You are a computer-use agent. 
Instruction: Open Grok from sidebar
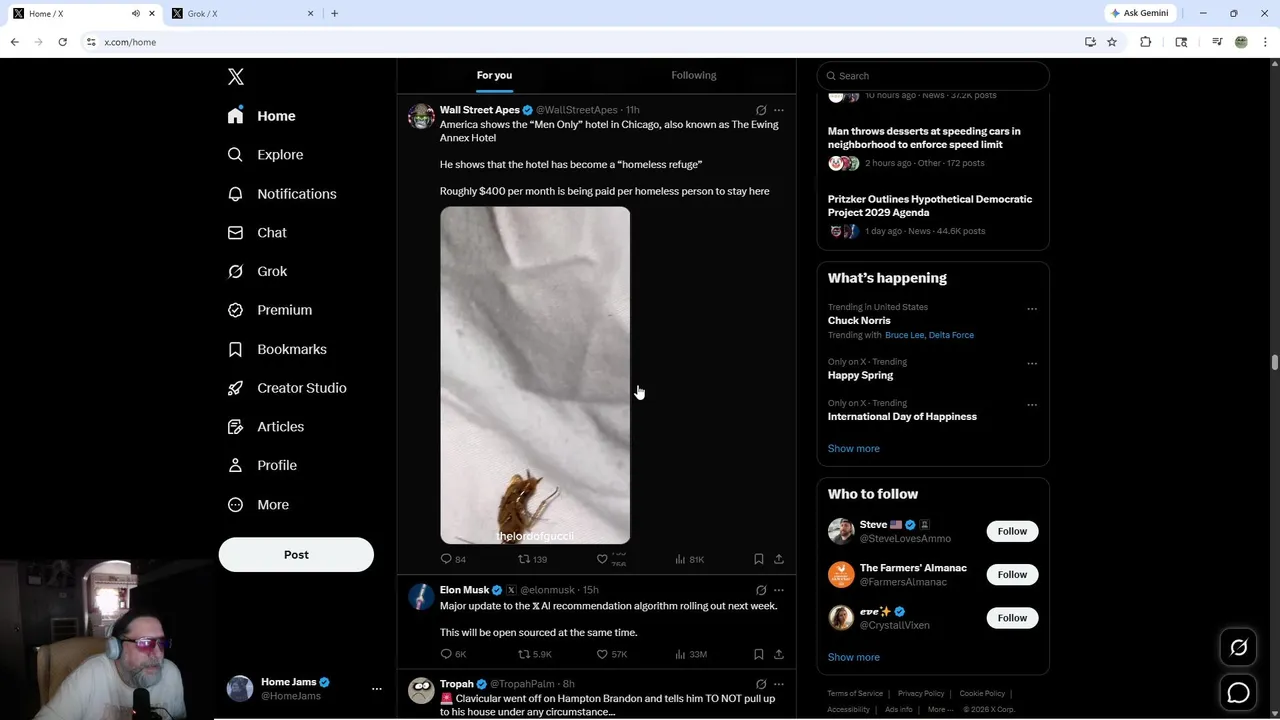[x=257, y=271]
